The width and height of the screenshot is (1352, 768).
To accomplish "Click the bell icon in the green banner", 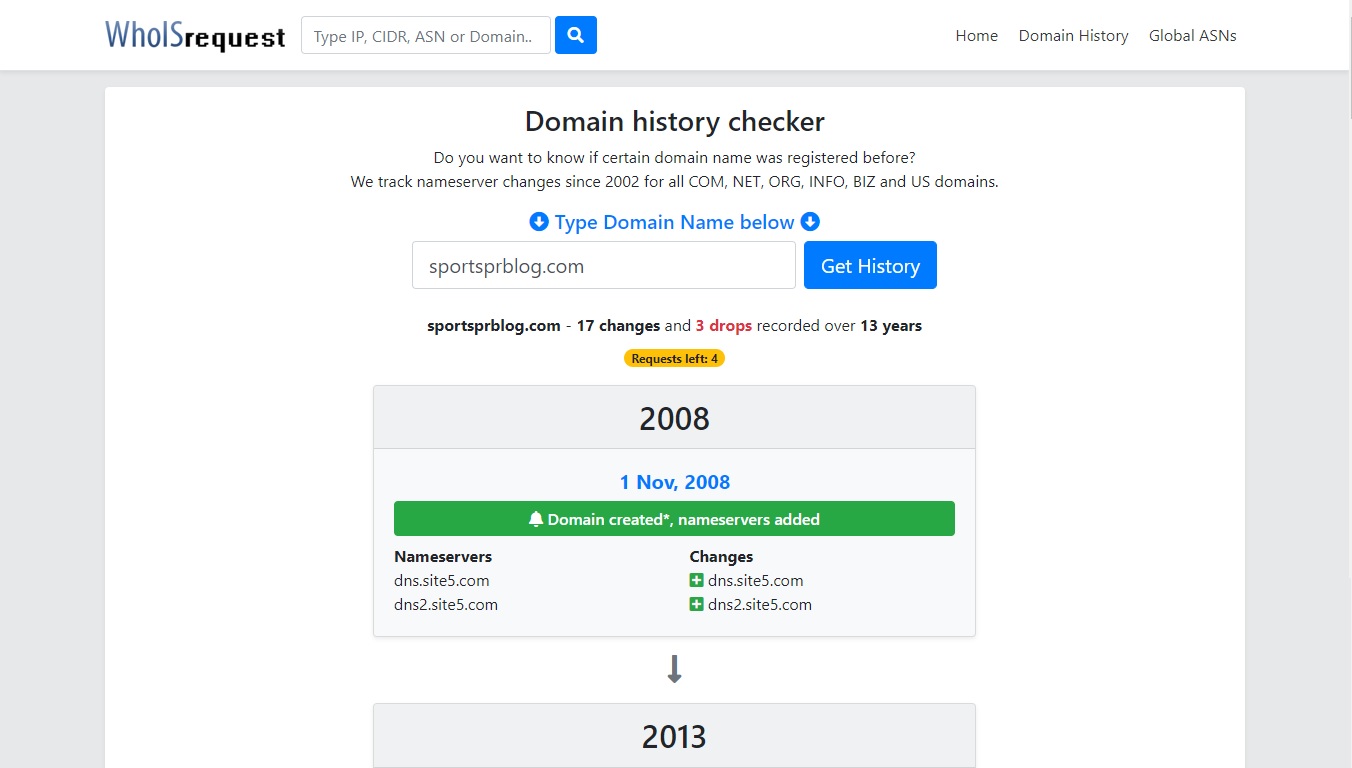I will coord(536,519).
